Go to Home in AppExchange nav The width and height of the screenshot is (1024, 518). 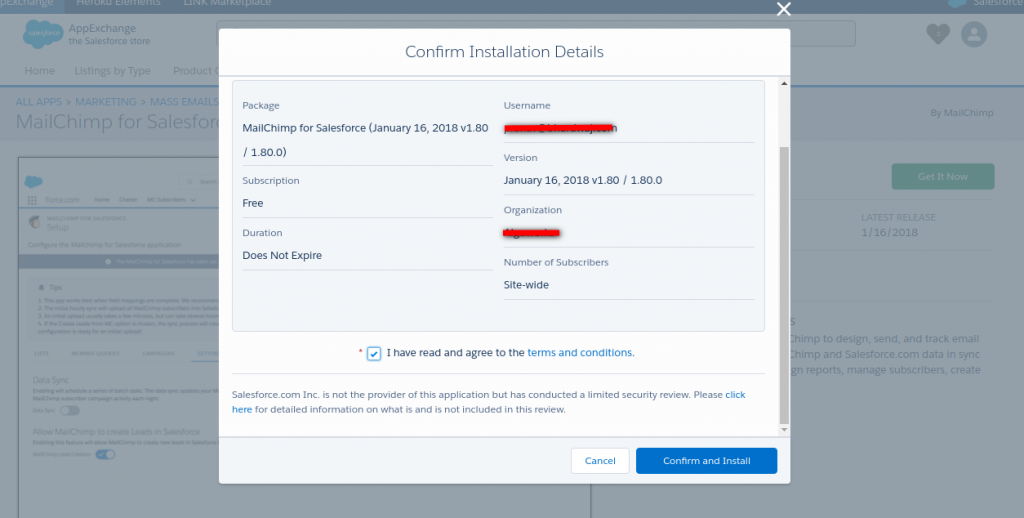[39, 71]
